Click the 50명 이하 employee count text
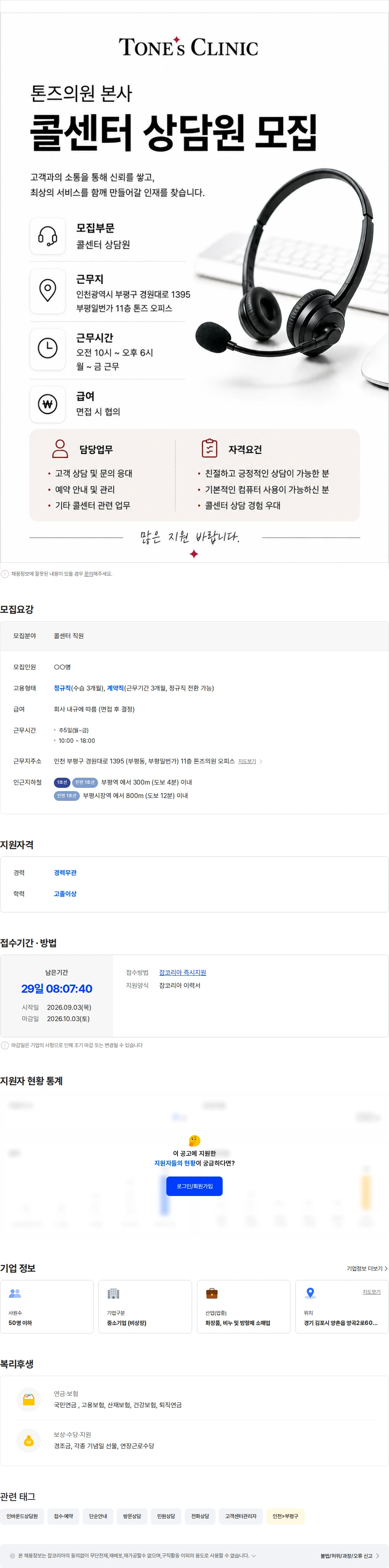389x1568 pixels. [x=20, y=1323]
